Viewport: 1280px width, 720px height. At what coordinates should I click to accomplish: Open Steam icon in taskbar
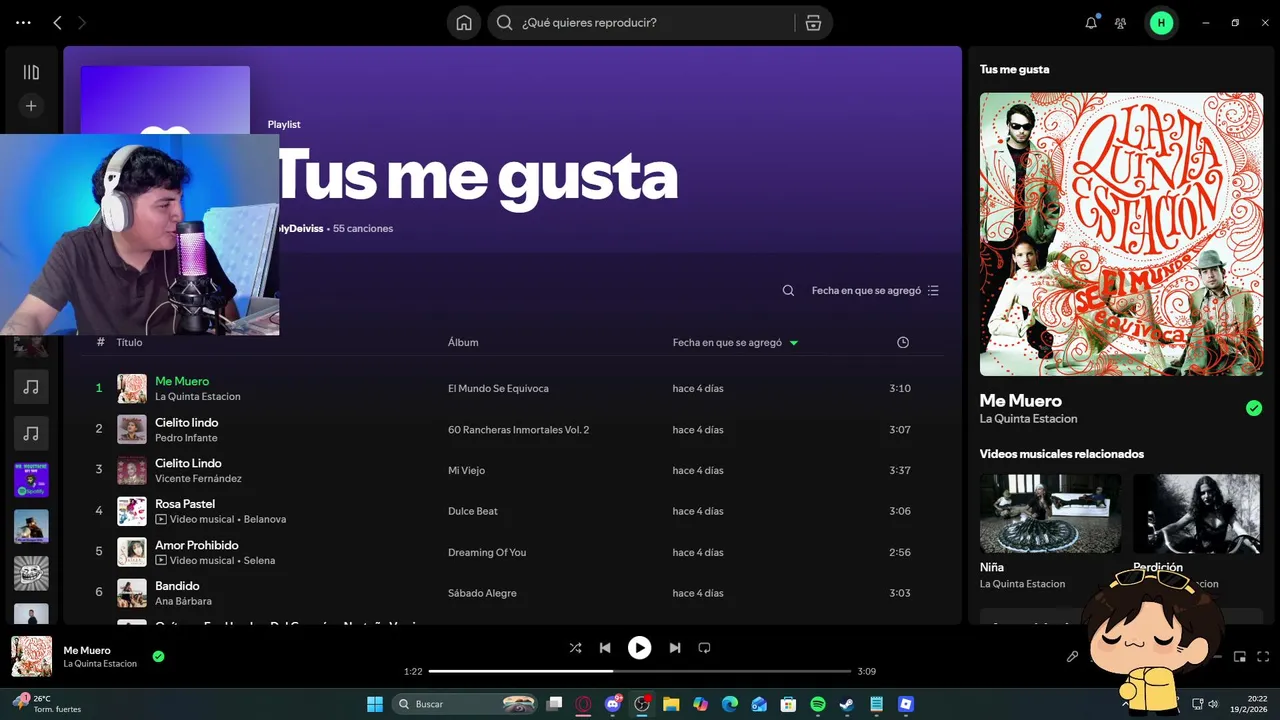(x=846, y=704)
